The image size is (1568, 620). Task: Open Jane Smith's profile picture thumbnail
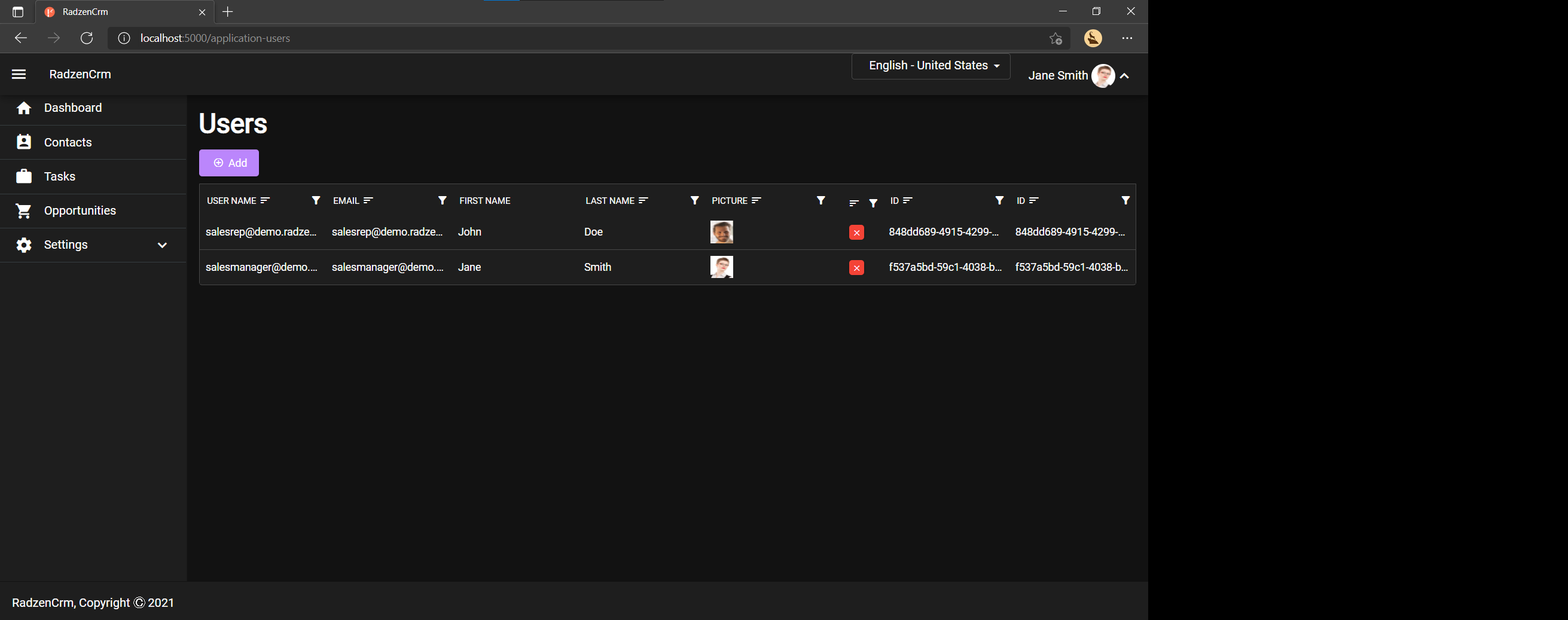pyautogui.click(x=721, y=267)
